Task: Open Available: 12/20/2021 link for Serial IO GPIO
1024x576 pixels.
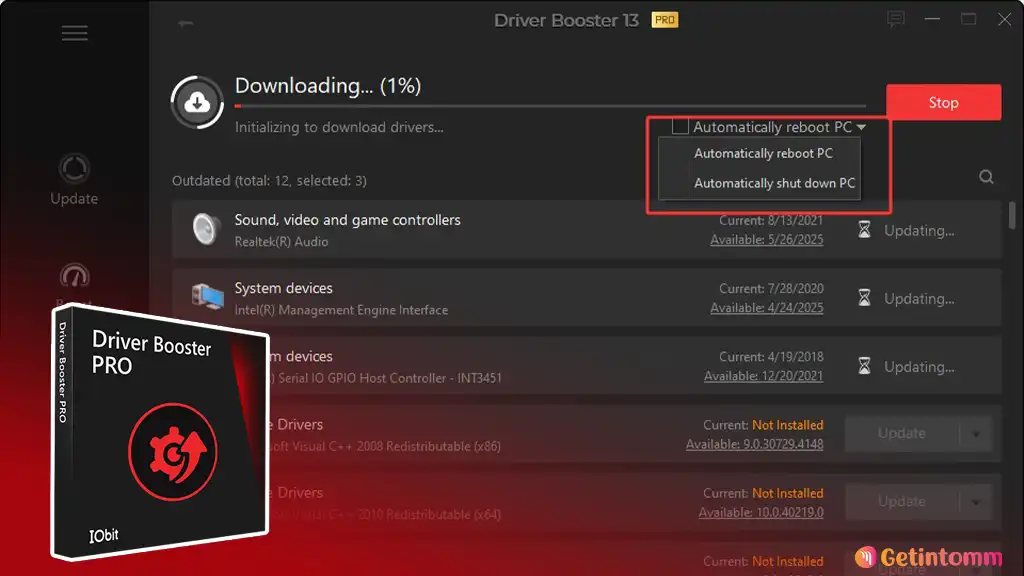Action: tap(763, 376)
